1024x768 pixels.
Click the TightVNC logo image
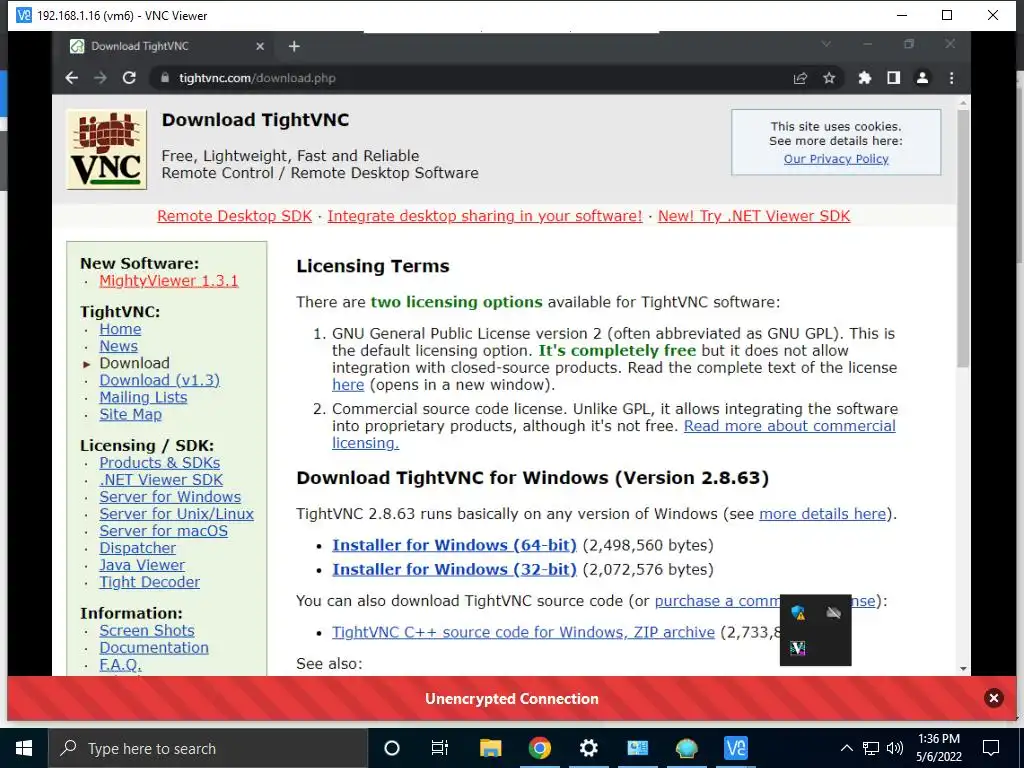pos(106,150)
